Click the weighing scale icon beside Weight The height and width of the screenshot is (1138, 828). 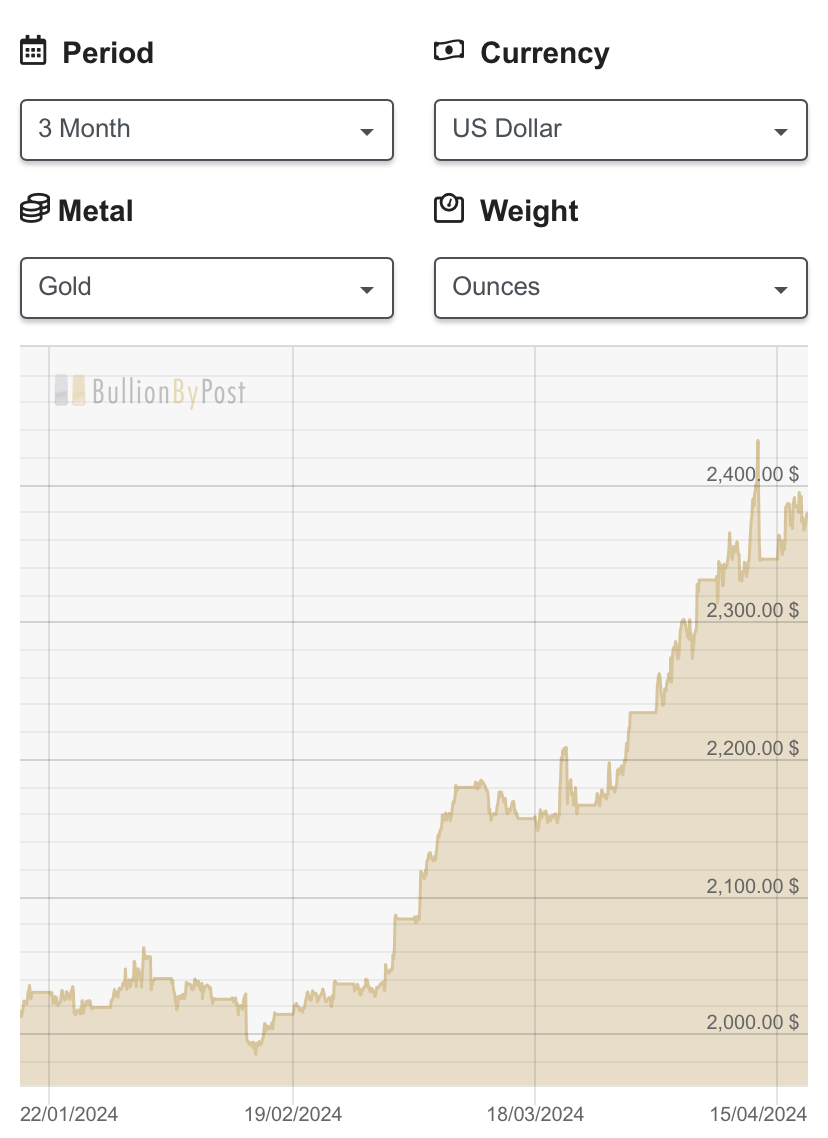pyautogui.click(x=448, y=208)
